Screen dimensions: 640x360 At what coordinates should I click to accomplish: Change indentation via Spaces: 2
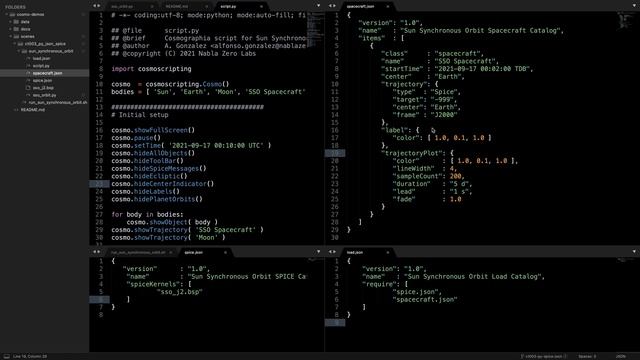point(587,356)
